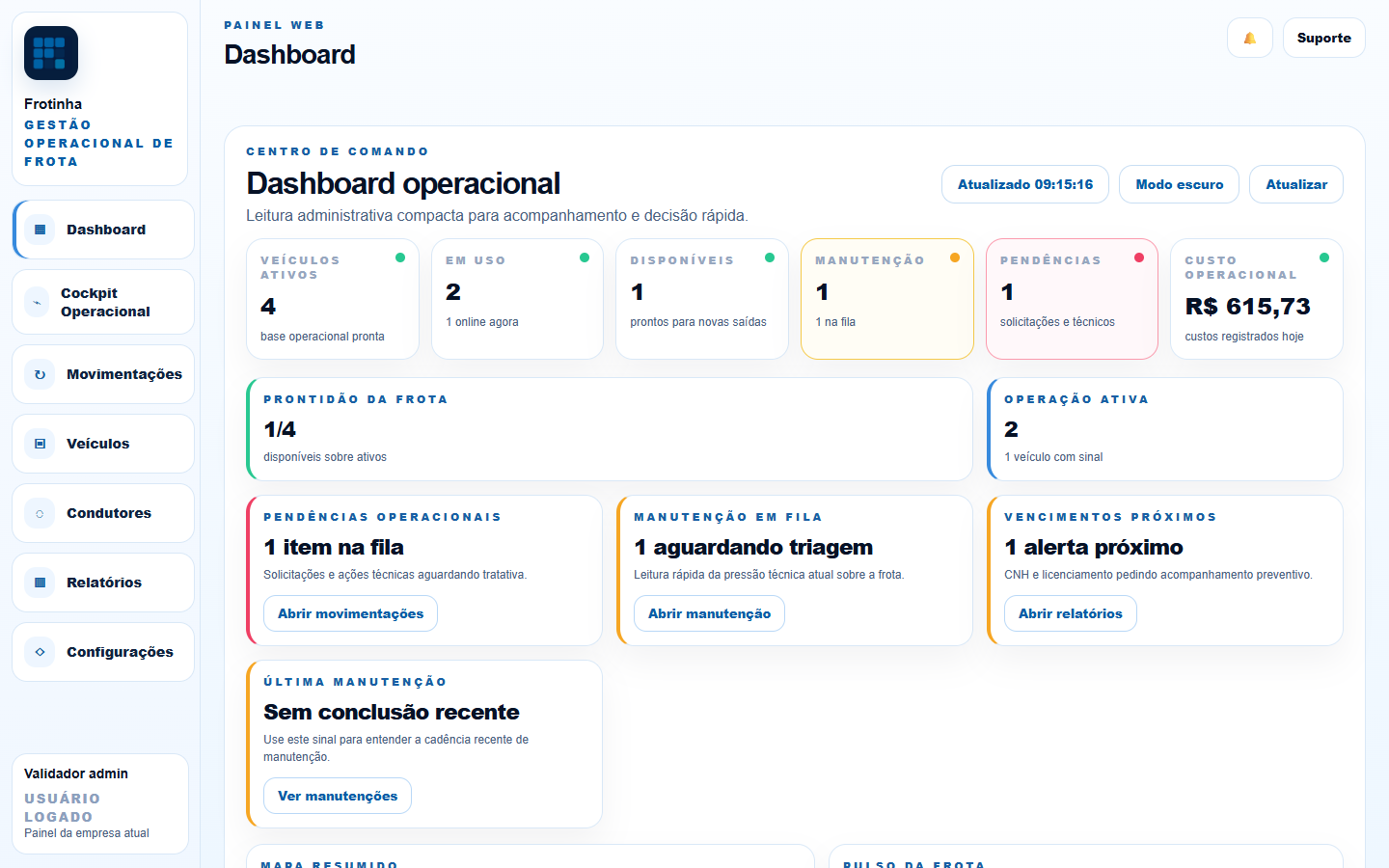Open Movimentações menu item
The height and width of the screenshot is (868, 1389).
coord(103,374)
